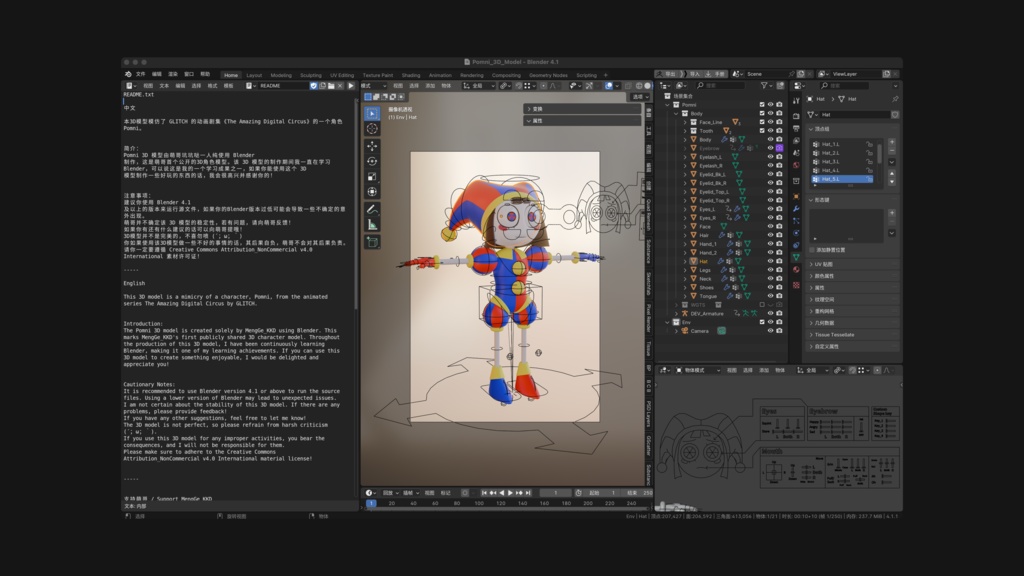
Task: Select the Annotate tool in the 3D viewport
Action: click(x=371, y=208)
